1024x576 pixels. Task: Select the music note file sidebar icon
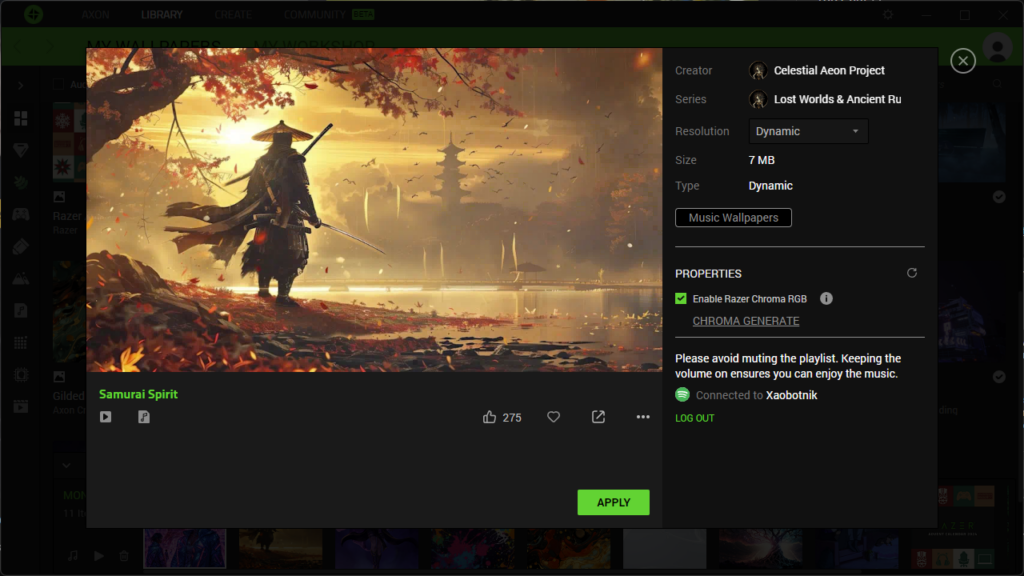(21, 311)
